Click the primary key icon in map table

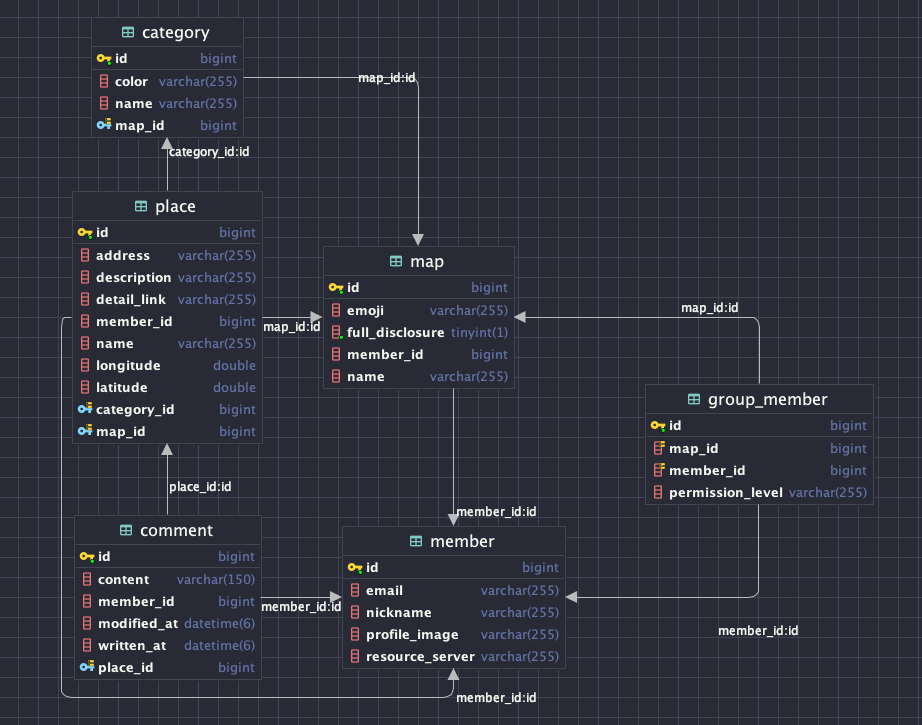point(336,288)
